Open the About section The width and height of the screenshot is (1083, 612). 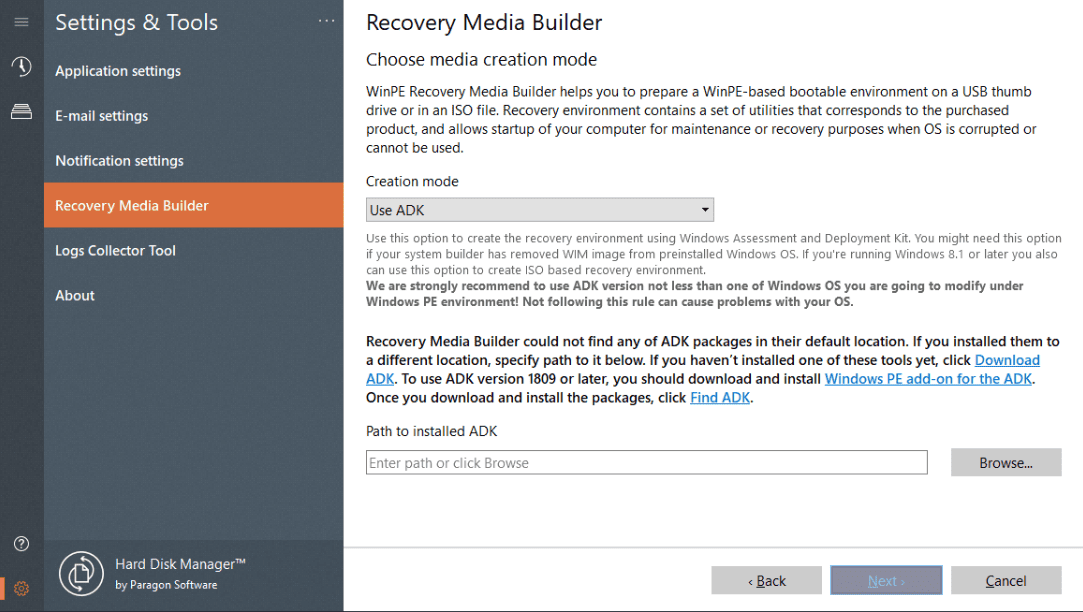pyautogui.click(x=193, y=295)
